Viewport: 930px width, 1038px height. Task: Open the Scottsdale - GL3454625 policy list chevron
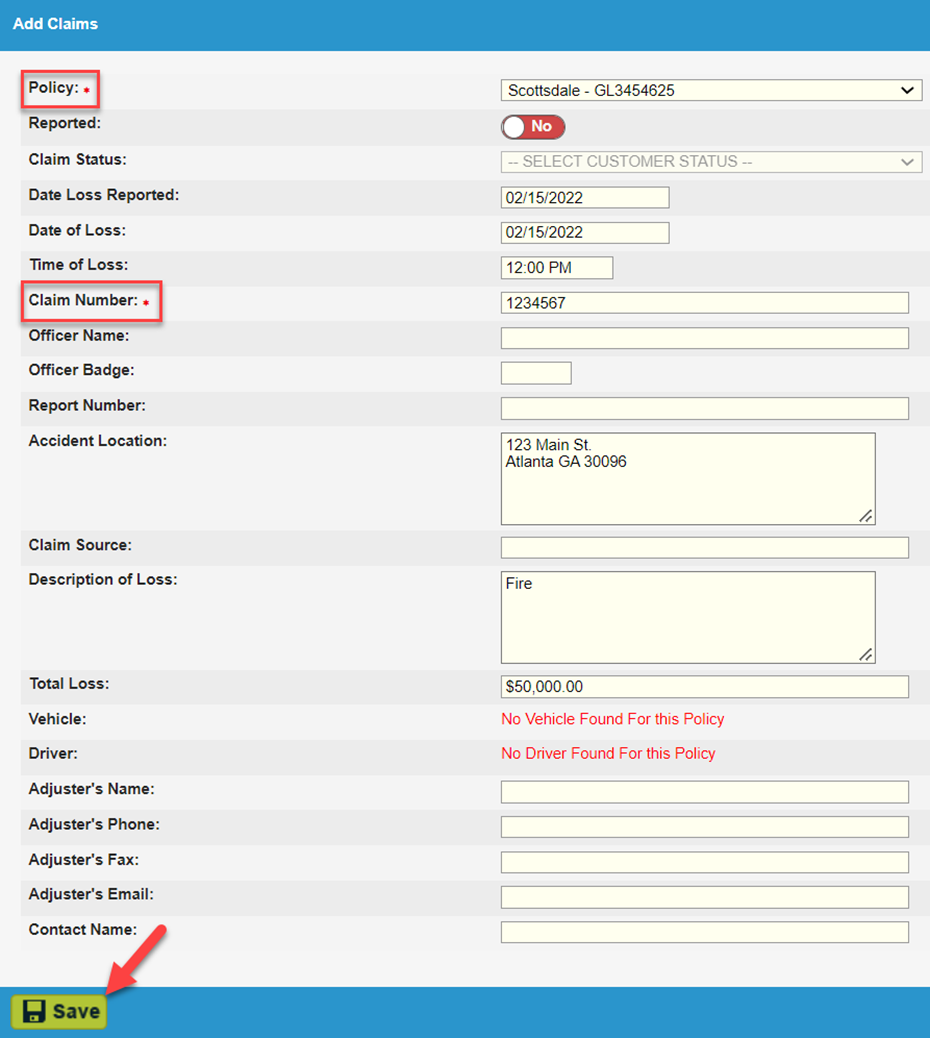tap(907, 90)
